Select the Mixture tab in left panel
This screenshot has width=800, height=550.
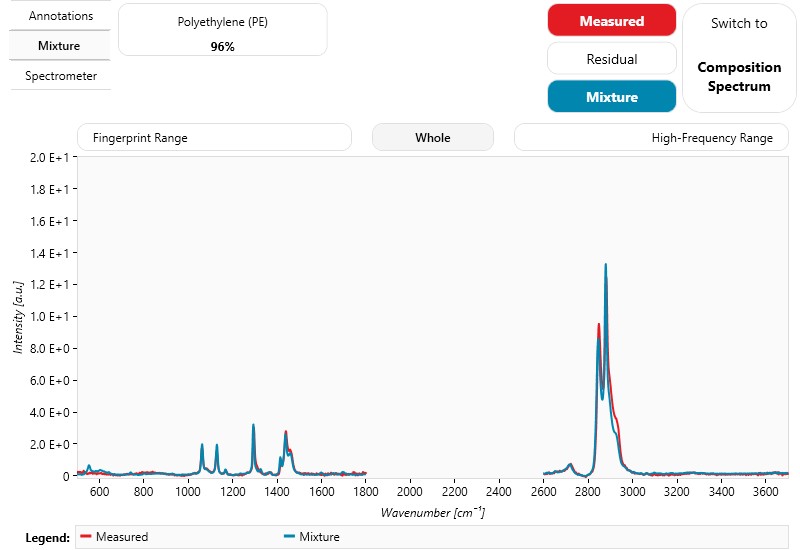coord(60,46)
